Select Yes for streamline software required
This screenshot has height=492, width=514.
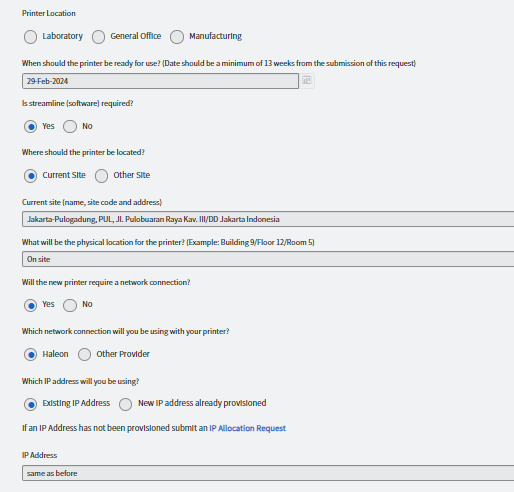click(x=30, y=127)
